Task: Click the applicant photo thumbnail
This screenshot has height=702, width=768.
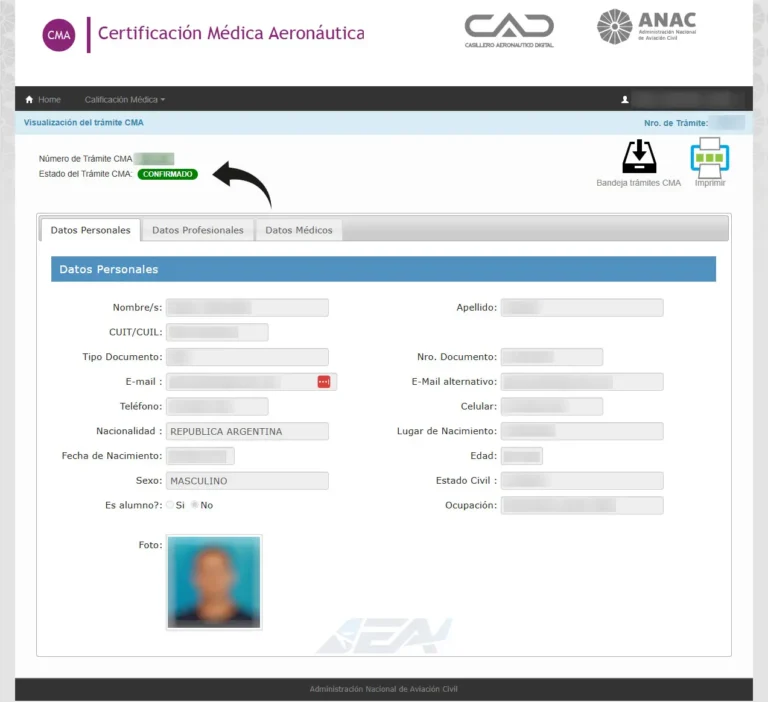Action: coord(214,582)
